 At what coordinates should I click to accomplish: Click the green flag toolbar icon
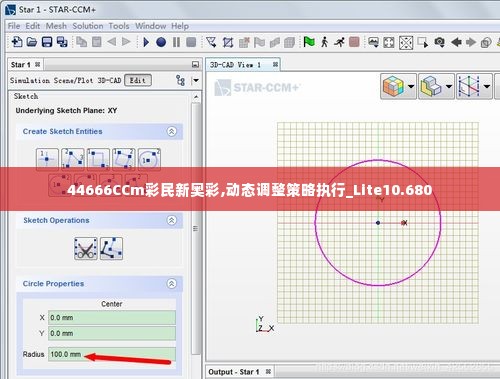pyautogui.click(x=309, y=42)
